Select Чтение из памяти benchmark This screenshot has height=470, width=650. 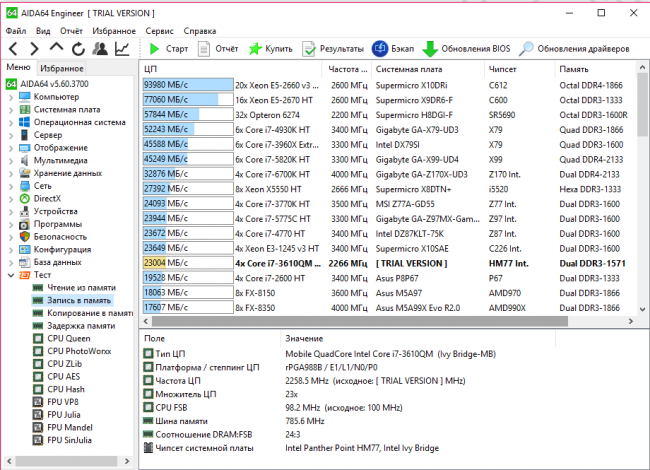click(80, 287)
